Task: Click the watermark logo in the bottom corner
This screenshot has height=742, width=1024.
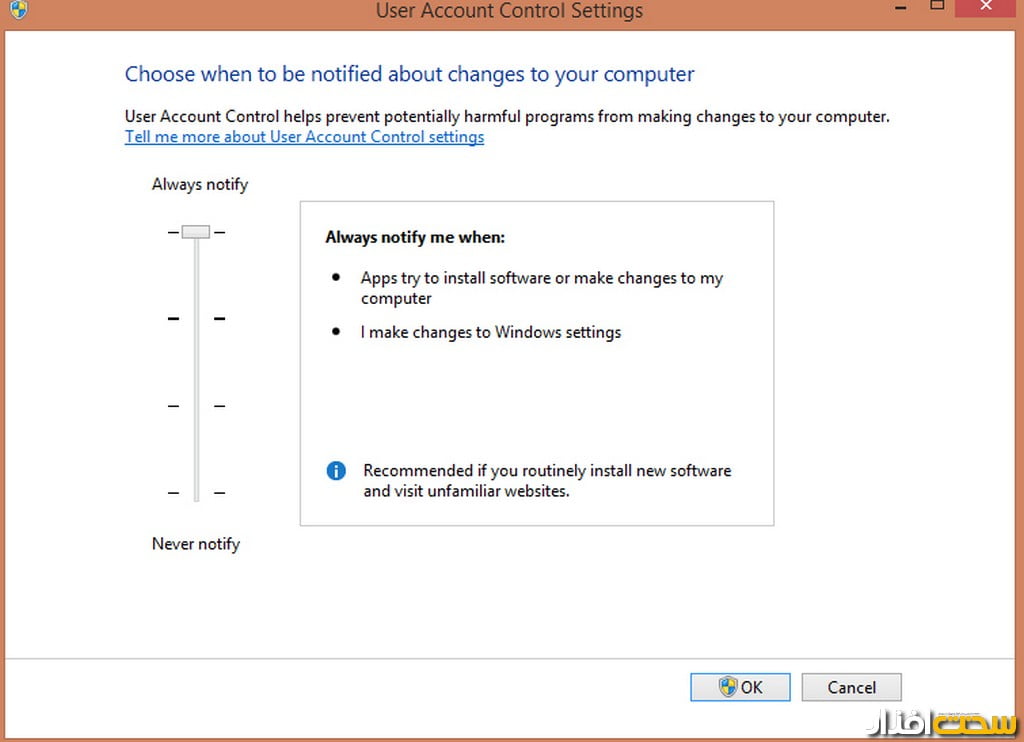Action: (946, 721)
